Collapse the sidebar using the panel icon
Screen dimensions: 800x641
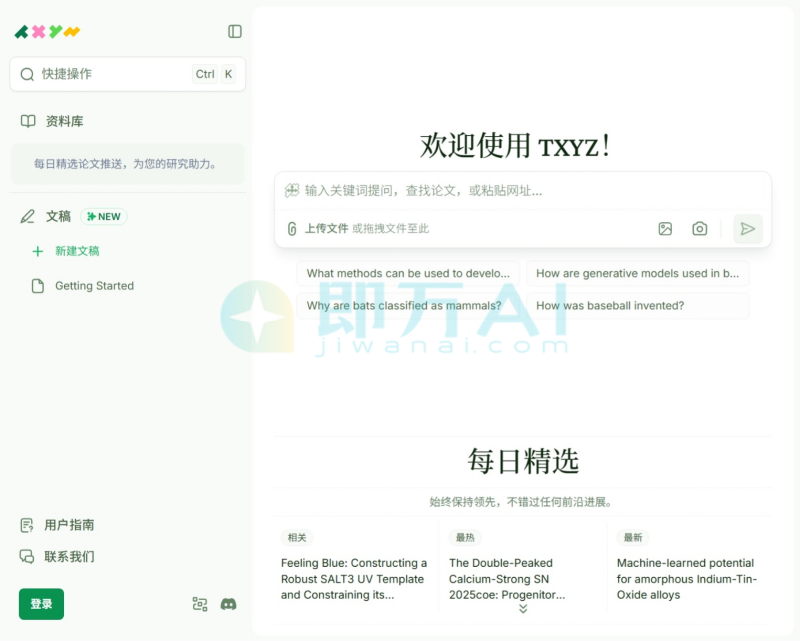coord(234,31)
